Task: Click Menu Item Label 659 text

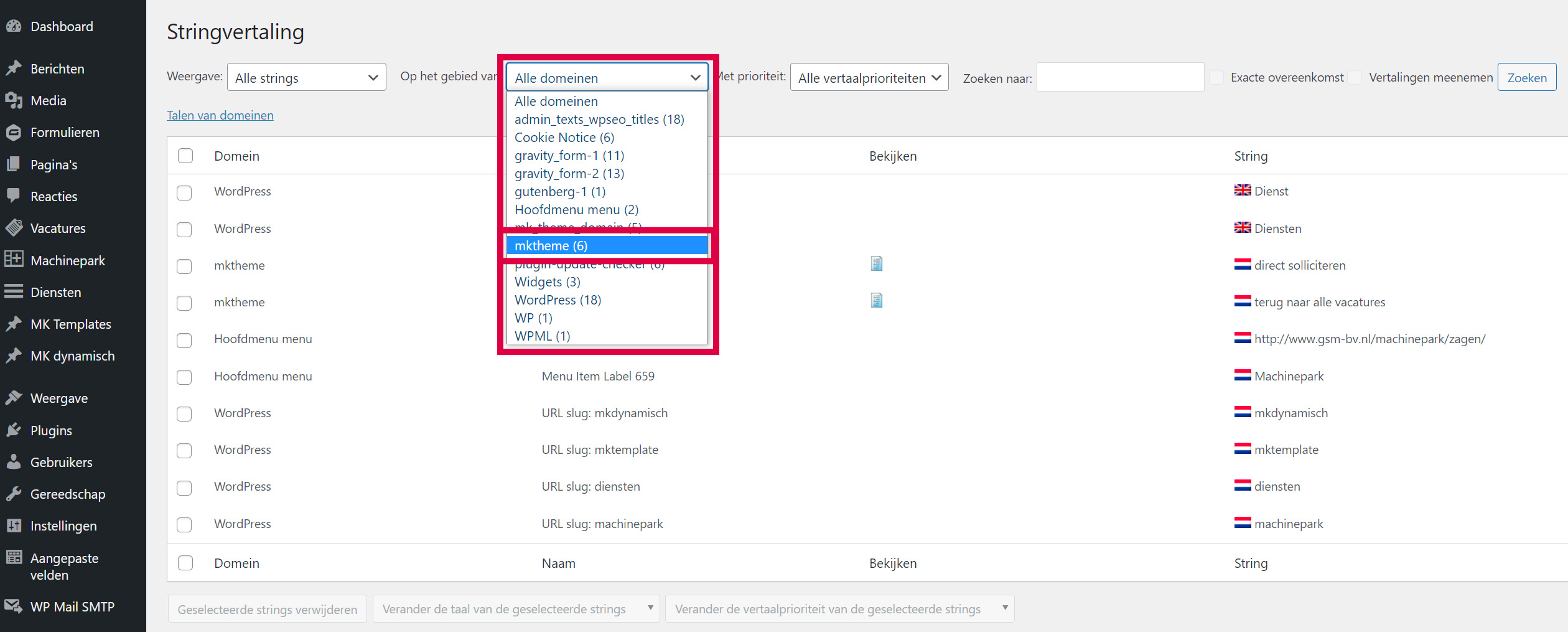Action: tap(598, 376)
